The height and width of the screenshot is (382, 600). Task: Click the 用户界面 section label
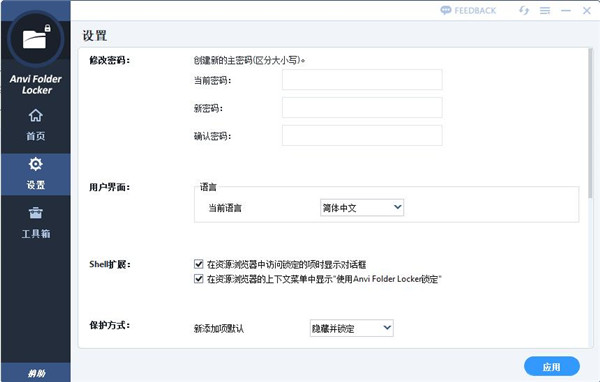point(109,187)
